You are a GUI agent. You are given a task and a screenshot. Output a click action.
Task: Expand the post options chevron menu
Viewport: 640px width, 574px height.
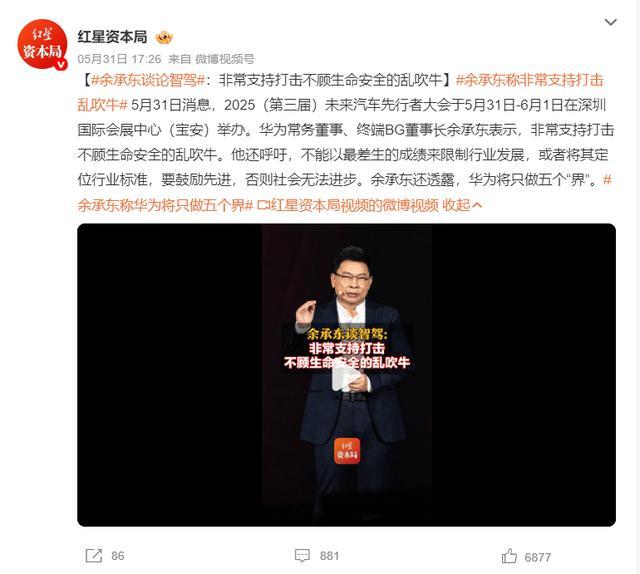point(610,22)
